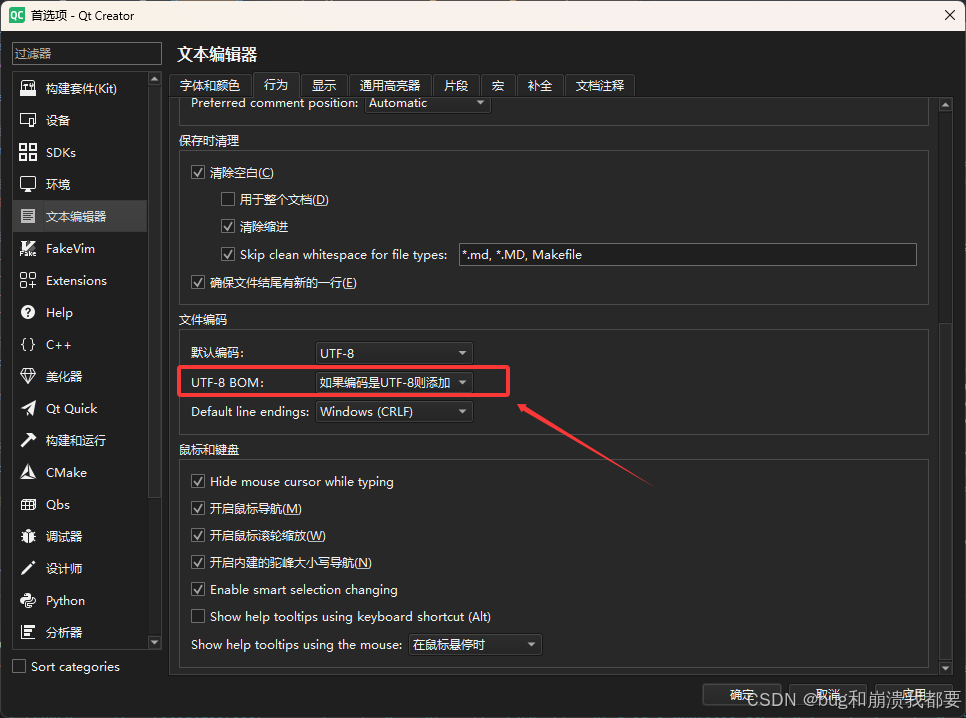Enable 用于整个文档(D) checkbox
966x718 pixels.
click(x=228, y=199)
